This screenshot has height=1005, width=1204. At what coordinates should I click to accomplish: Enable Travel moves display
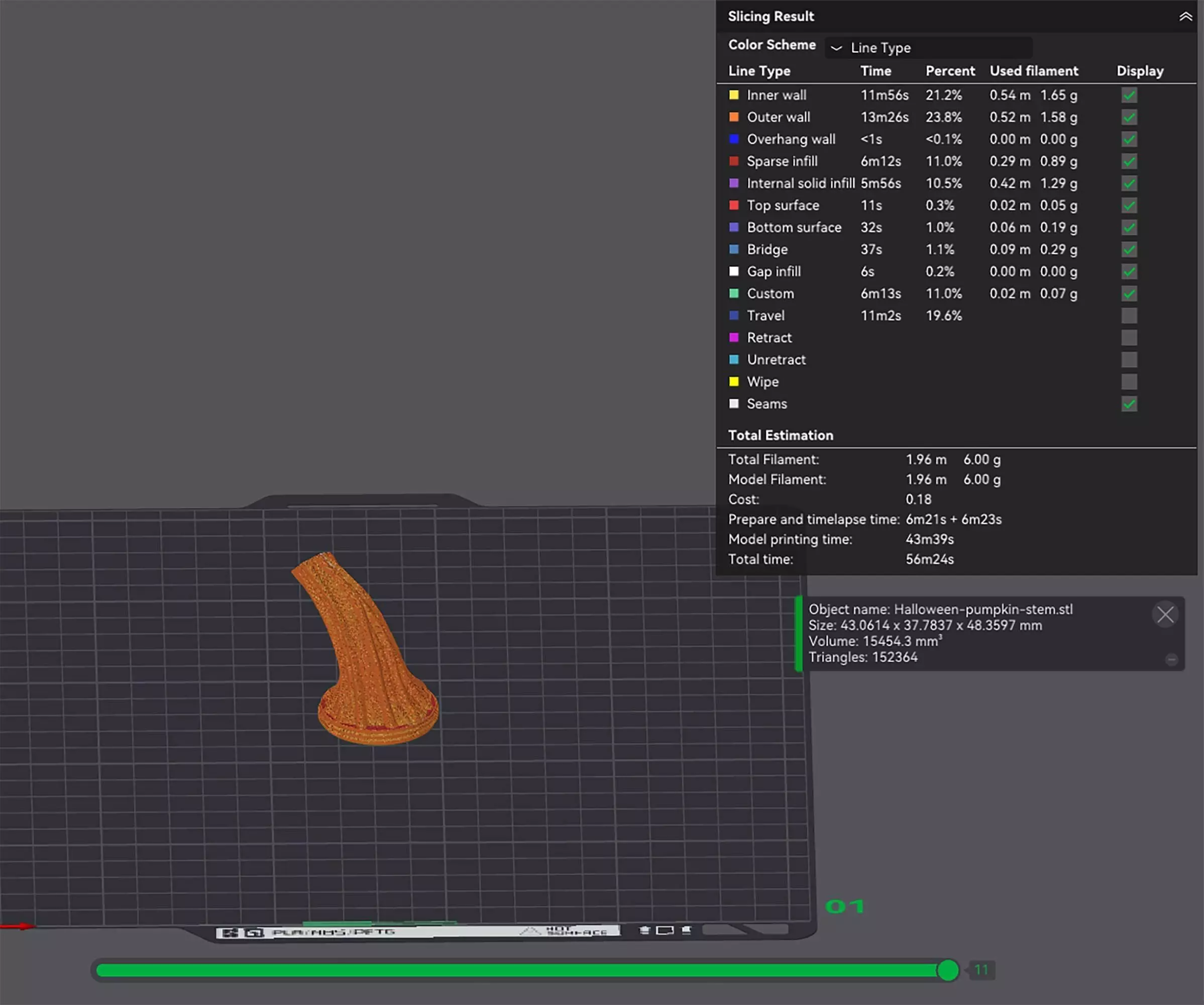(x=1129, y=316)
